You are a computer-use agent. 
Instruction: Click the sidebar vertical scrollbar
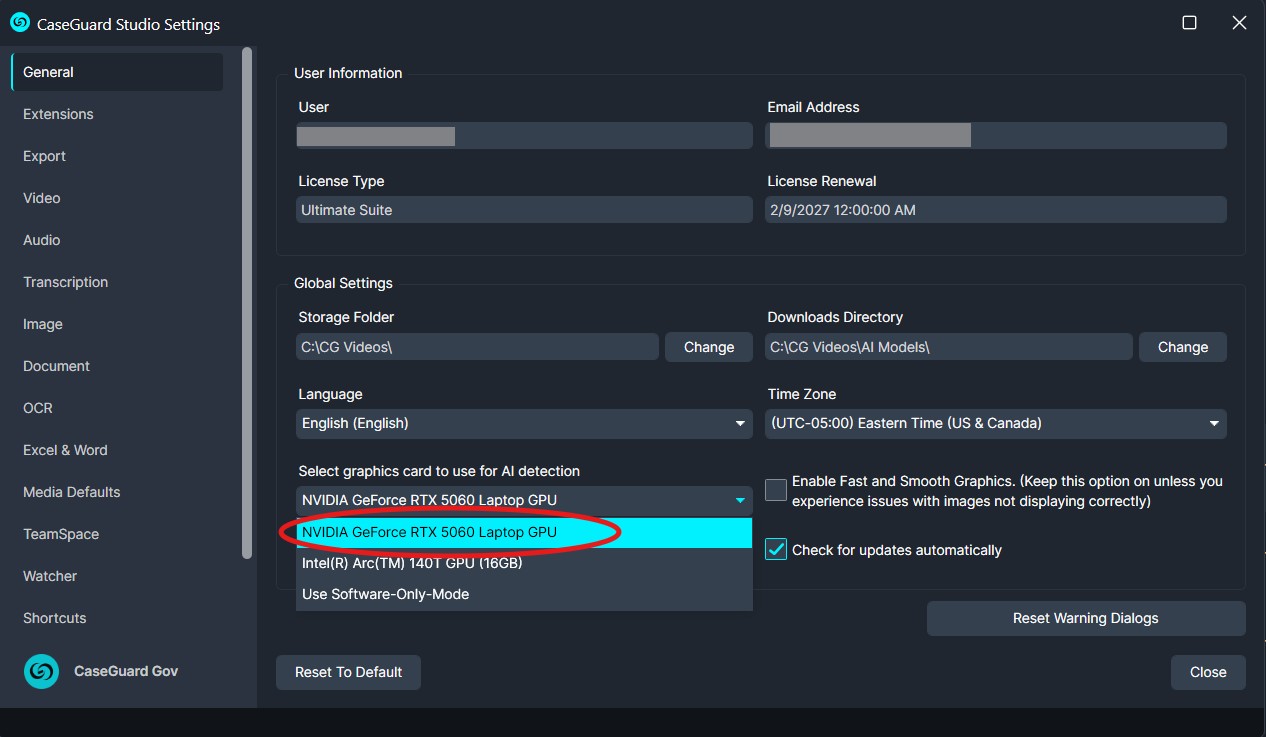247,303
